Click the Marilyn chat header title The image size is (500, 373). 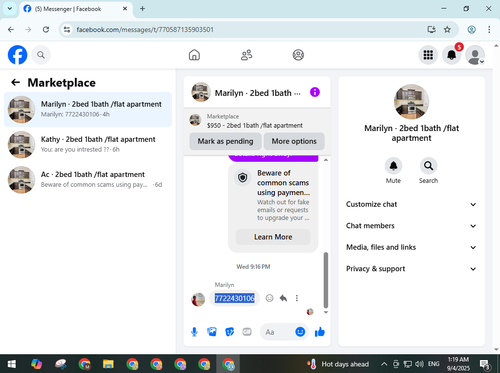pyautogui.click(x=257, y=93)
